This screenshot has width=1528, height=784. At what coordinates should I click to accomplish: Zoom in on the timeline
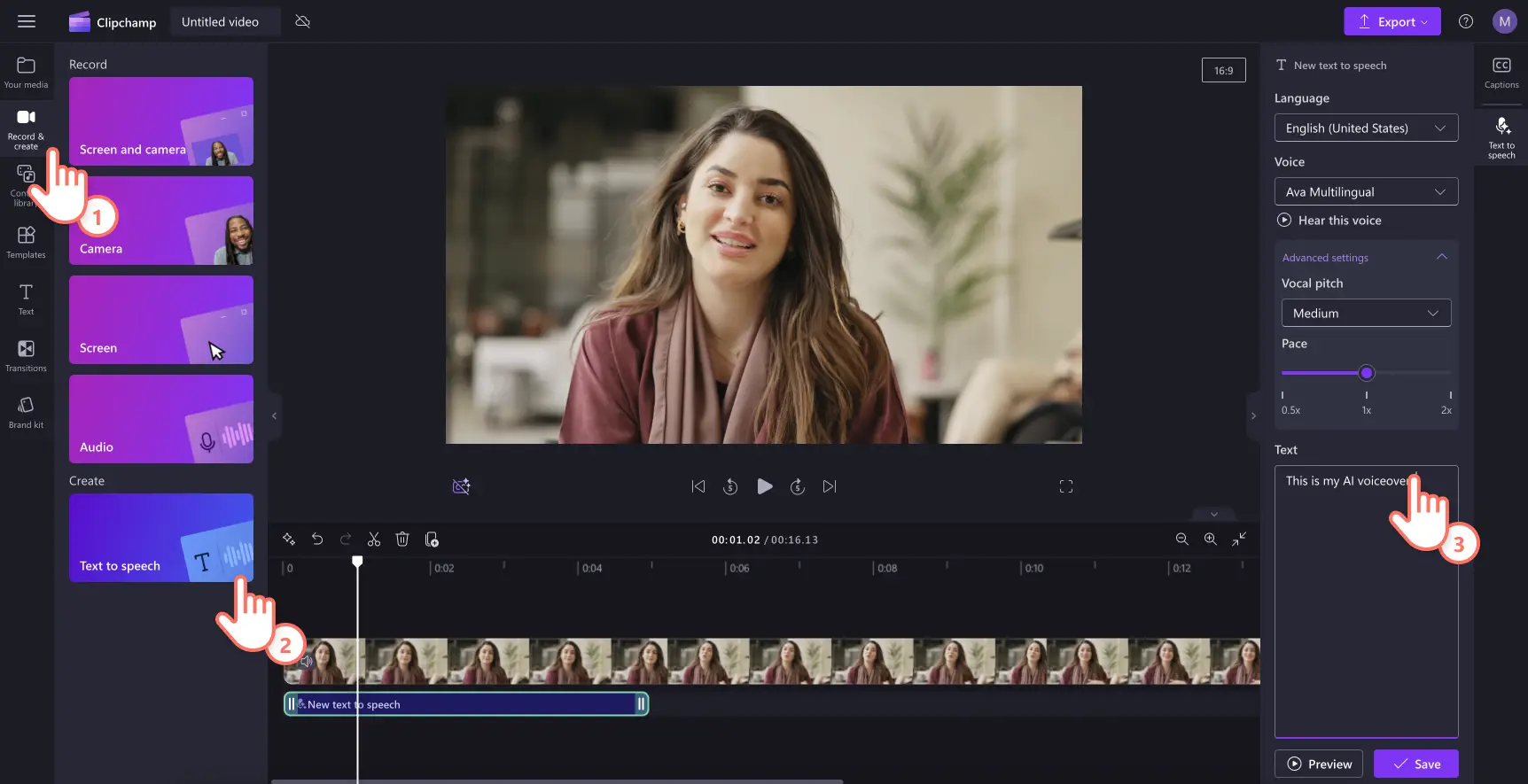1210,539
